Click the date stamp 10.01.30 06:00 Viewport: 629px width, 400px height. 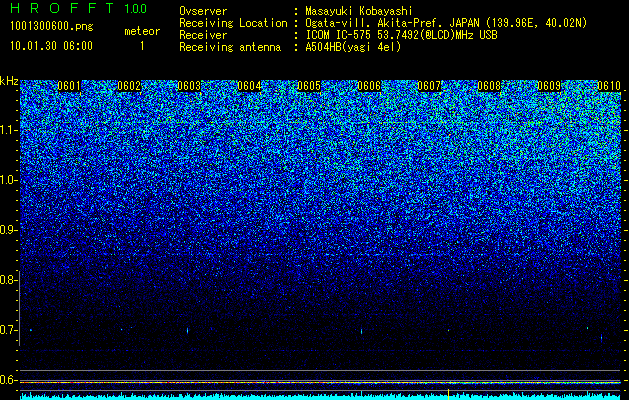pyautogui.click(x=51, y=46)
